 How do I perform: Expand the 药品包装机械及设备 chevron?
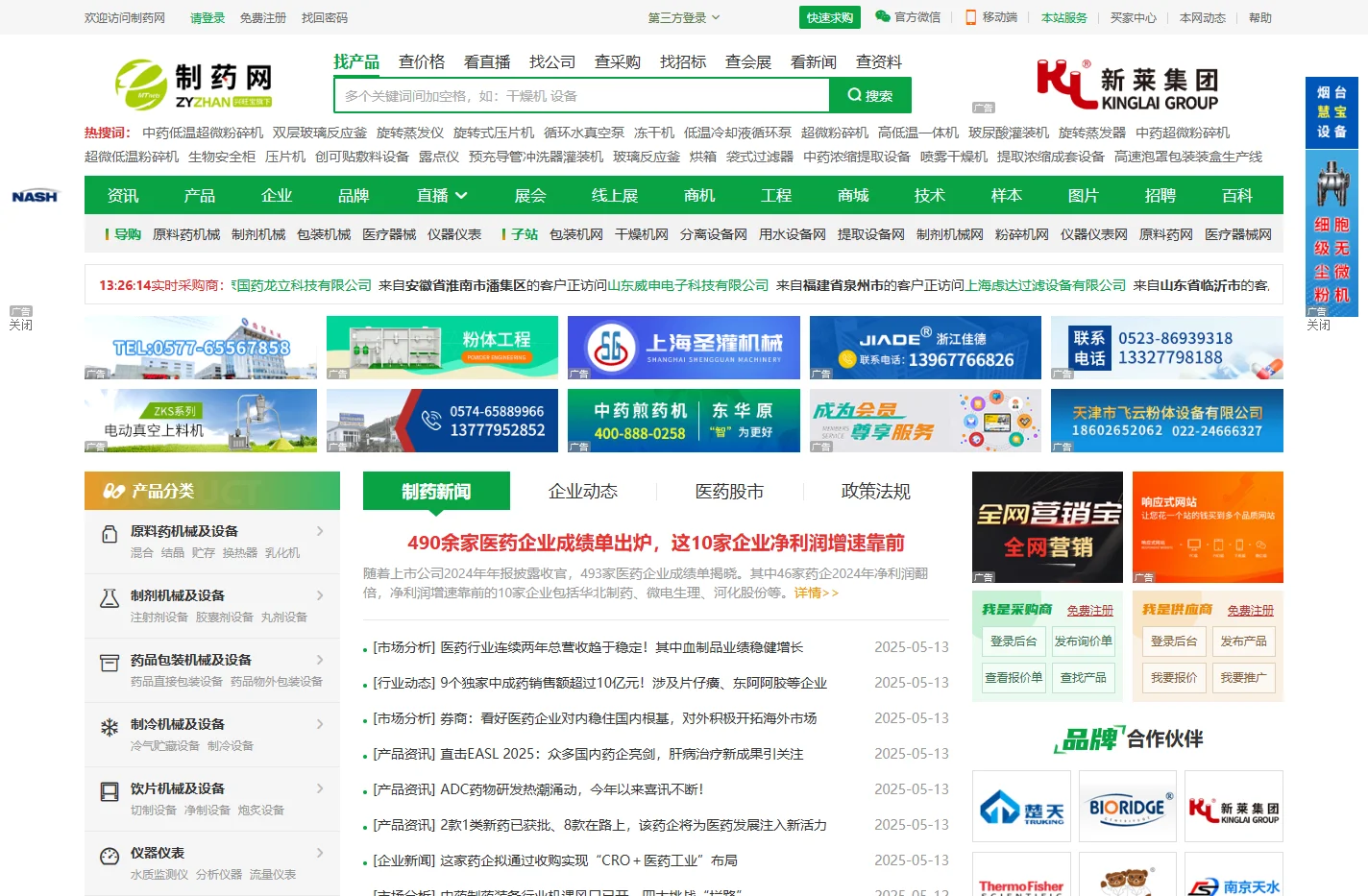click(x=320, y=660)
